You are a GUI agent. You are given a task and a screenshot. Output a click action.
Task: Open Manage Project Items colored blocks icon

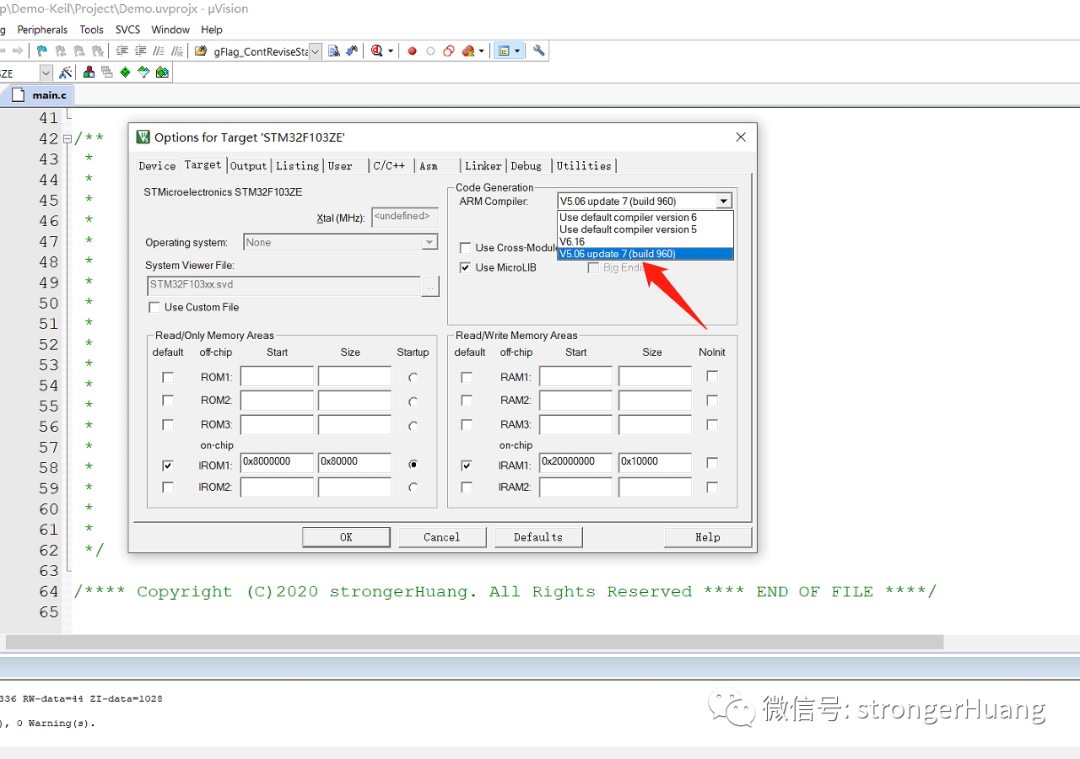pos(89,72)
